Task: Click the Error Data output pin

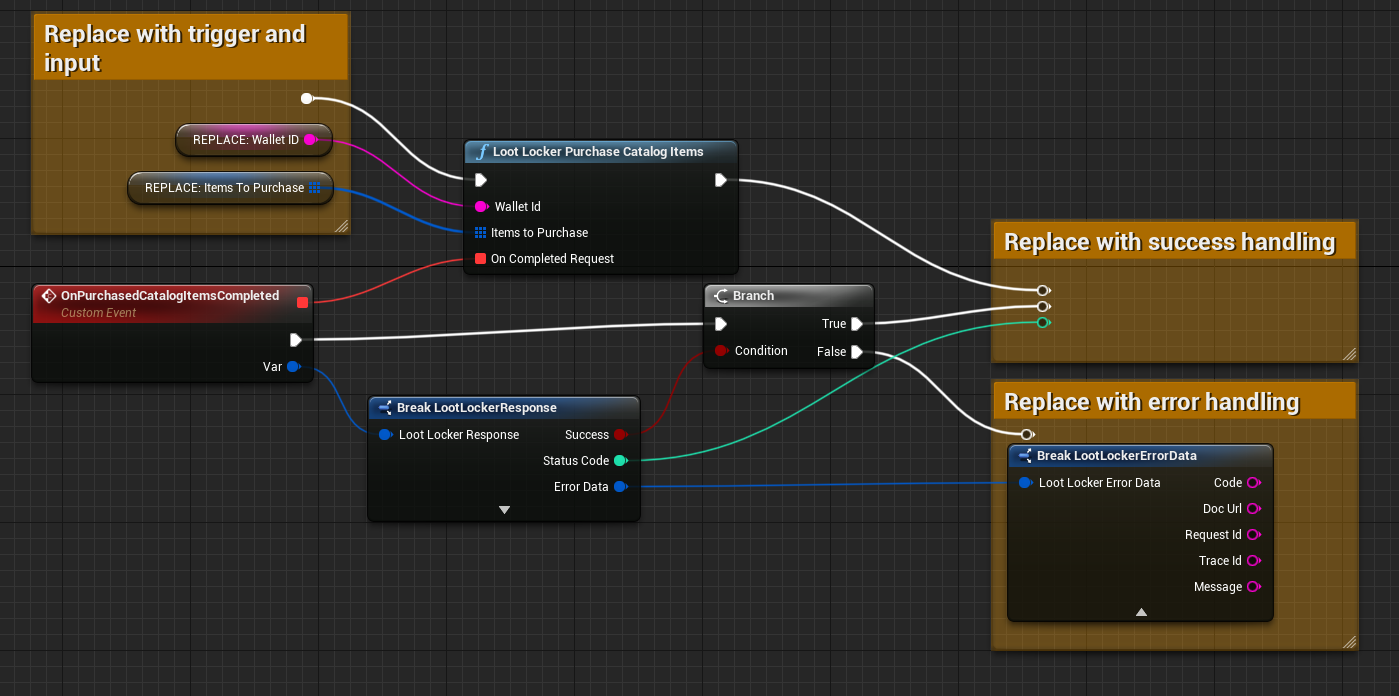Action: 620,487
